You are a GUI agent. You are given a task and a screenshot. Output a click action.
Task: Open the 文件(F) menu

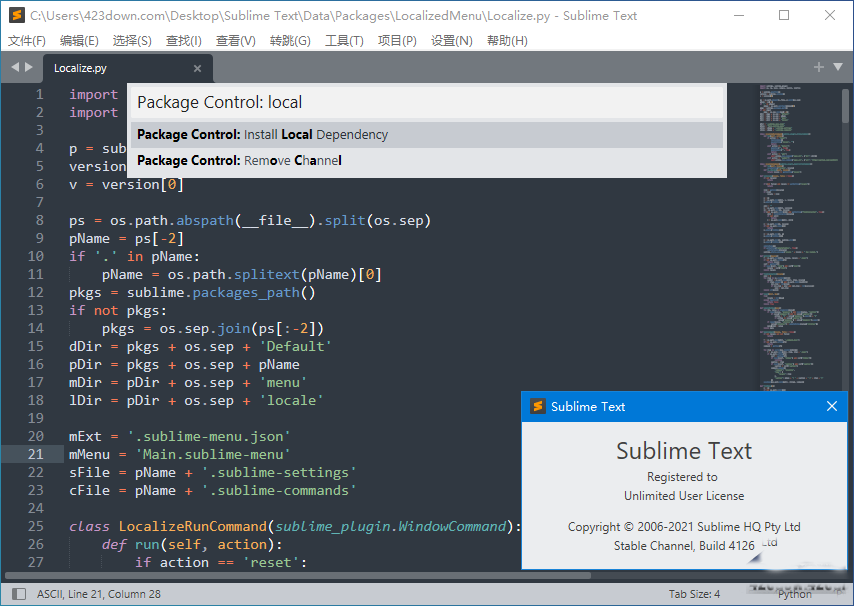click(27, 41)
